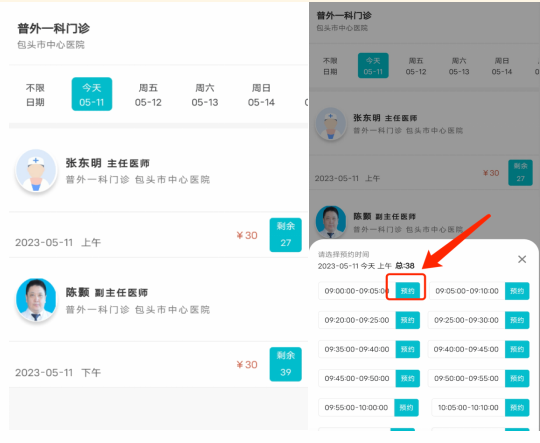The image size is (540, 443).
Task: Tap 剩余 27 button in dimmed right panel
Action: coord(520,173)
